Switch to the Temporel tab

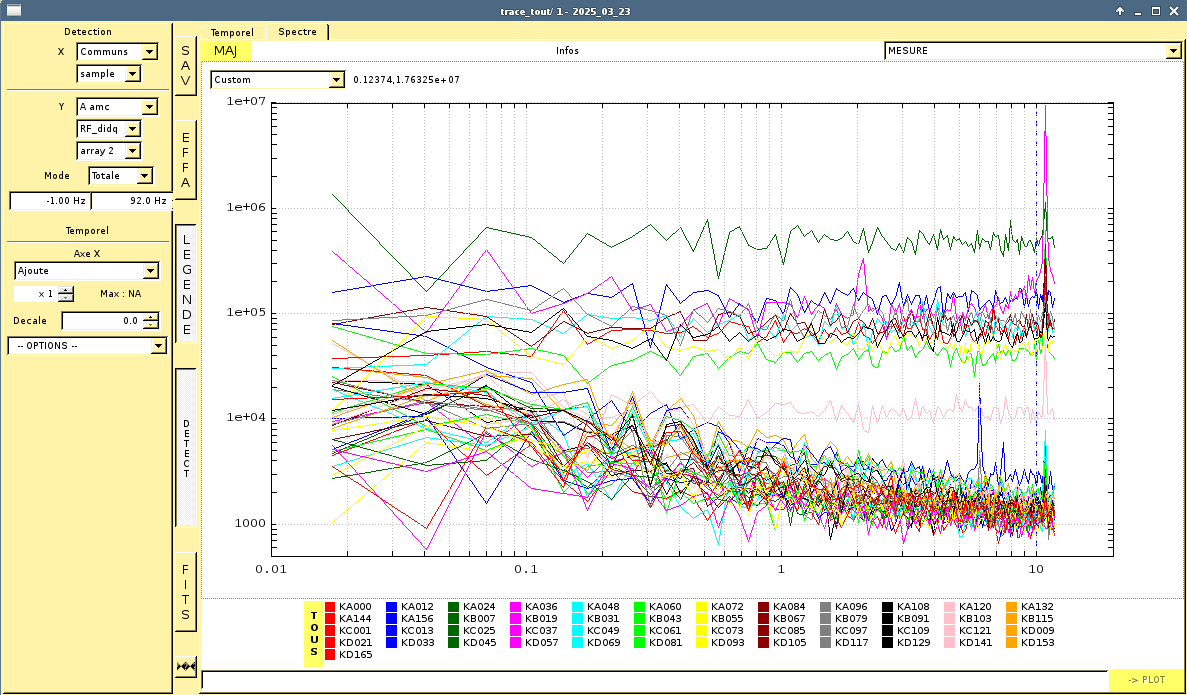coord(232,32)
